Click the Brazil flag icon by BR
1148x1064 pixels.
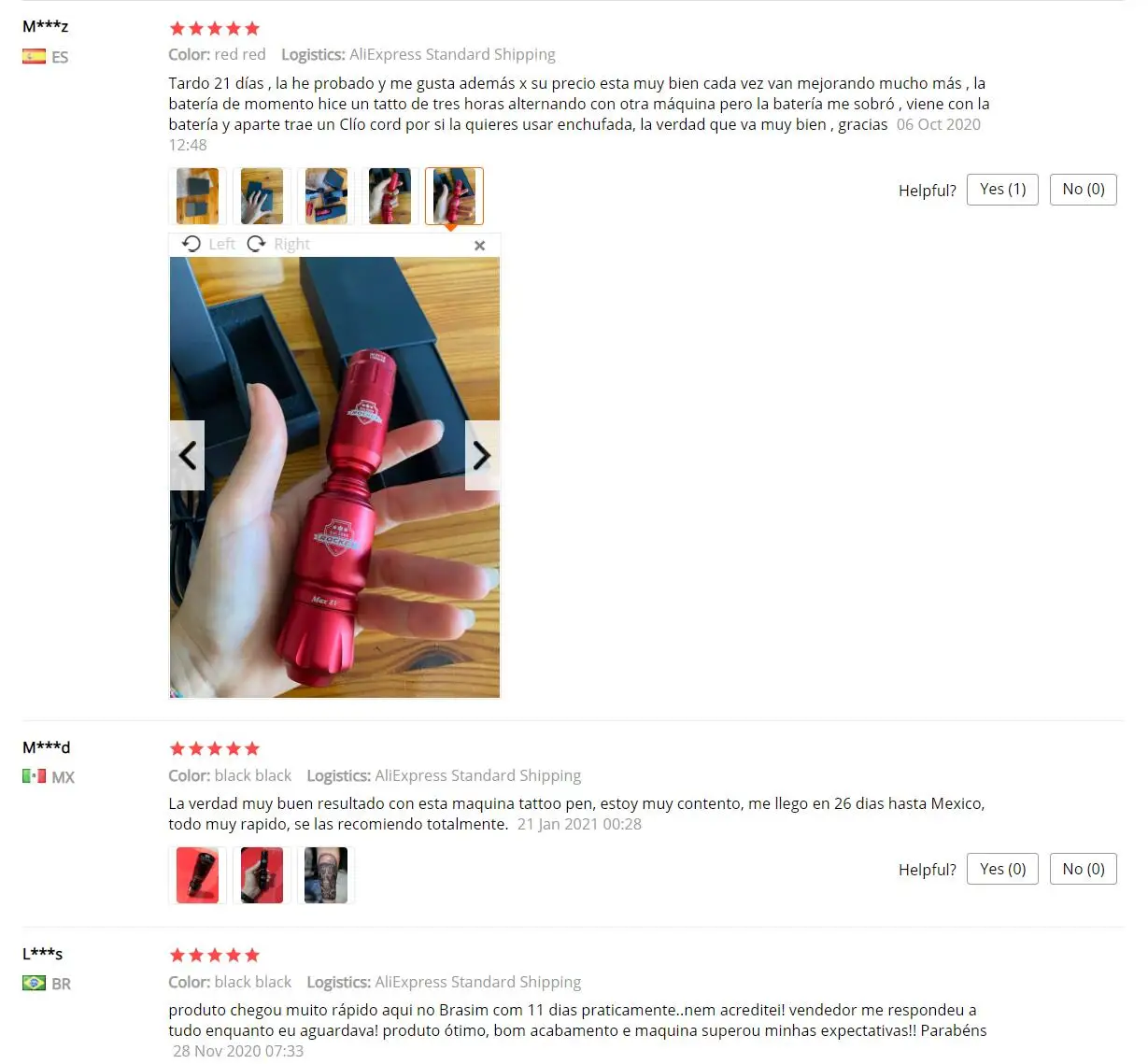point(34,983)
